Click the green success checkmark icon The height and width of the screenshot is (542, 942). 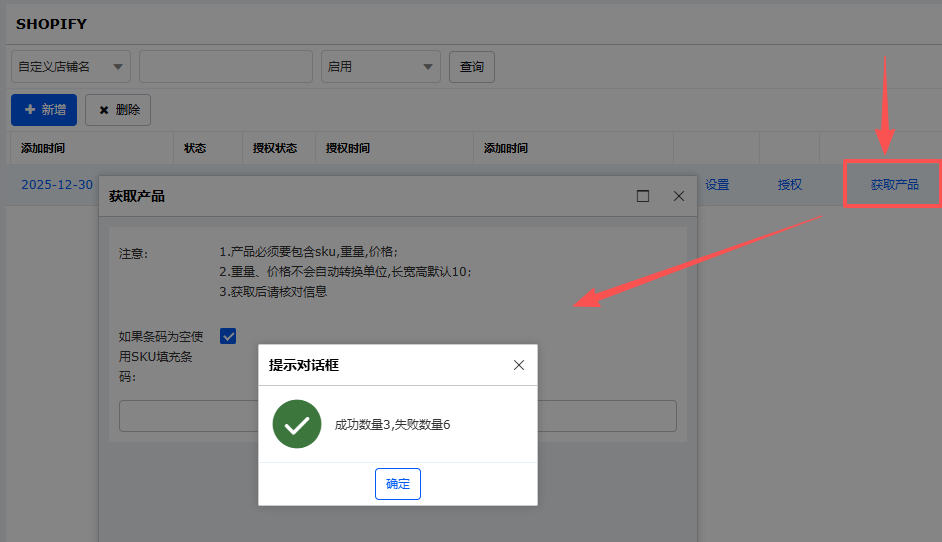click(297, 424)
